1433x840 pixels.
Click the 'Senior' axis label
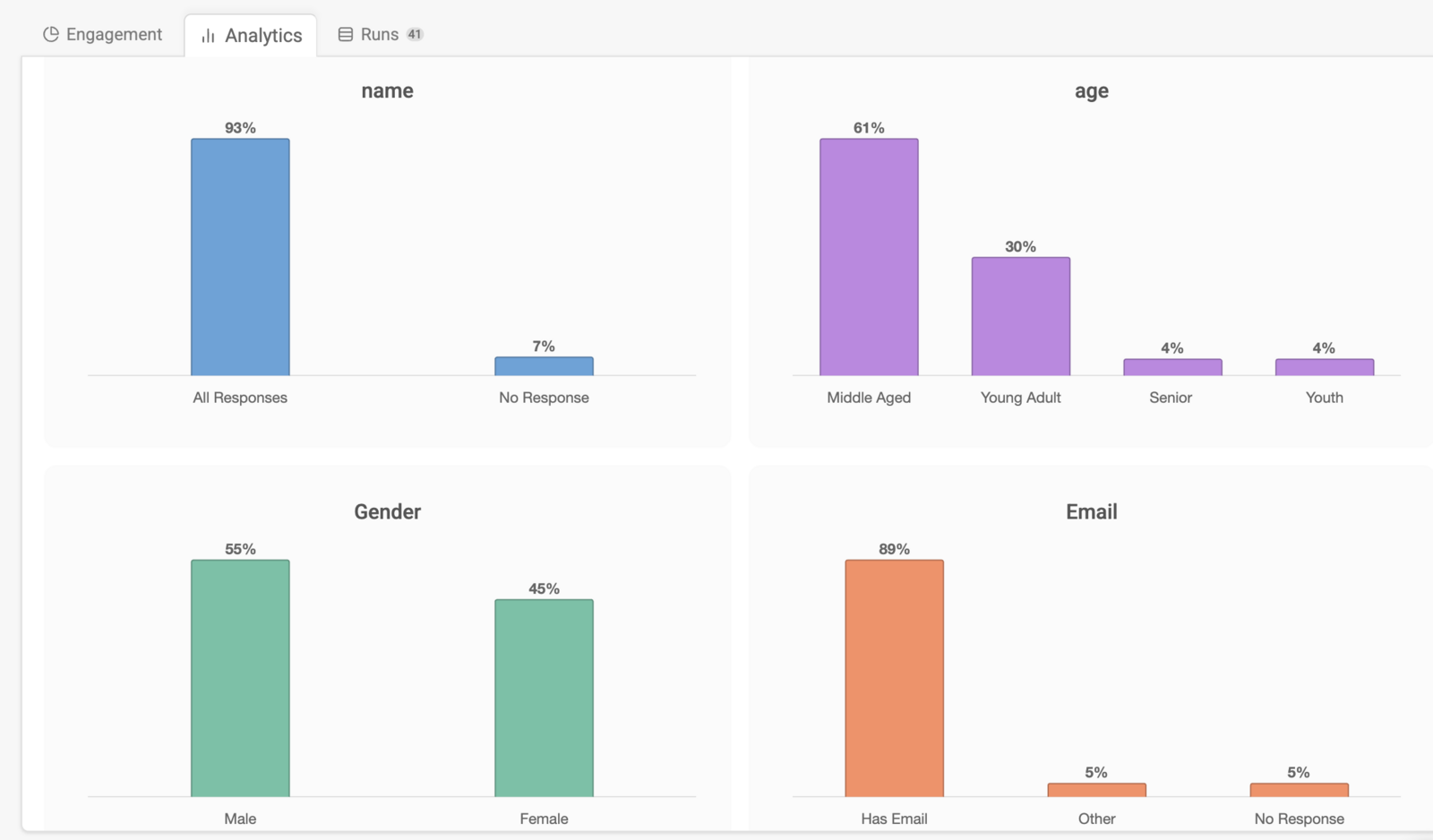1171,398
